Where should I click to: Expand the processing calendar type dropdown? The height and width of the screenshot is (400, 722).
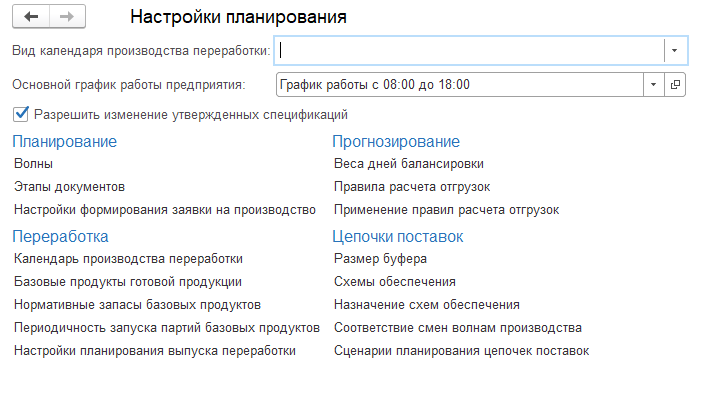point(674,50)
